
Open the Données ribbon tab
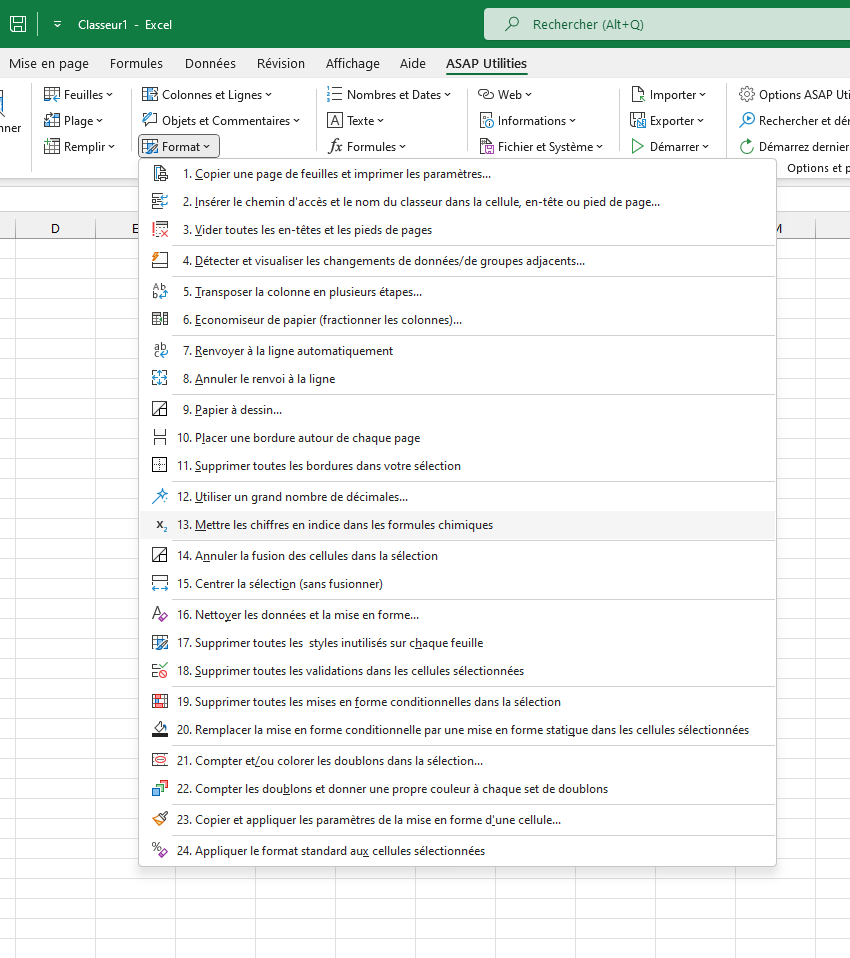(x=210, y=64)
